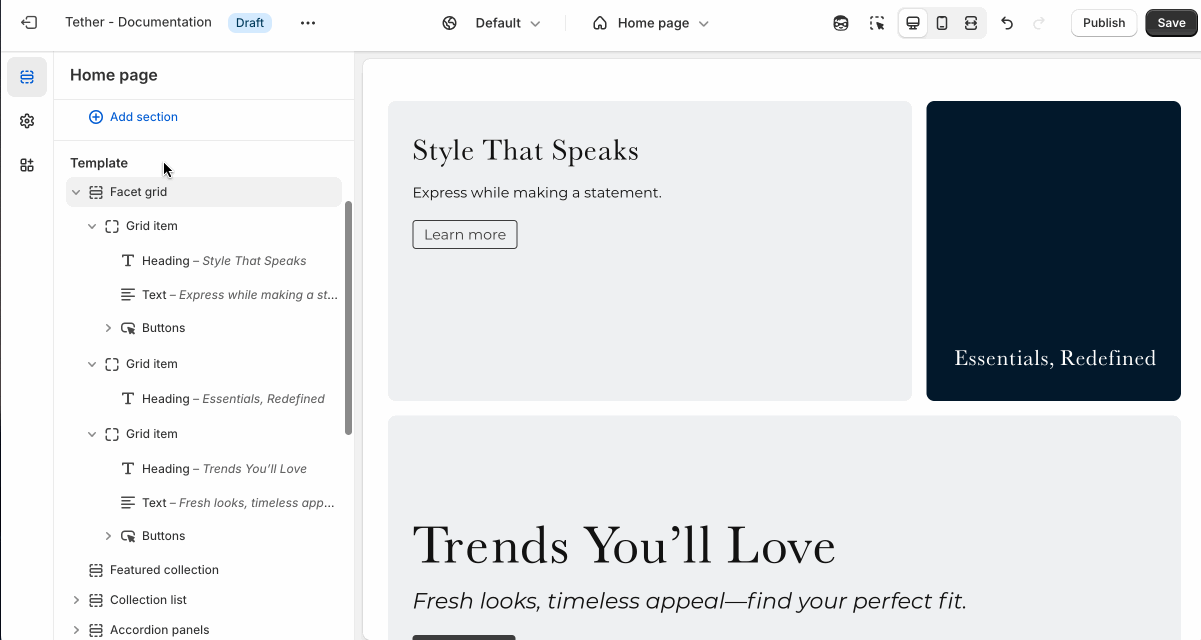Click the Fresh looks, timeless appeal preview text
This screenshot has width=1201, height=640.
click(x=690, y=601)
